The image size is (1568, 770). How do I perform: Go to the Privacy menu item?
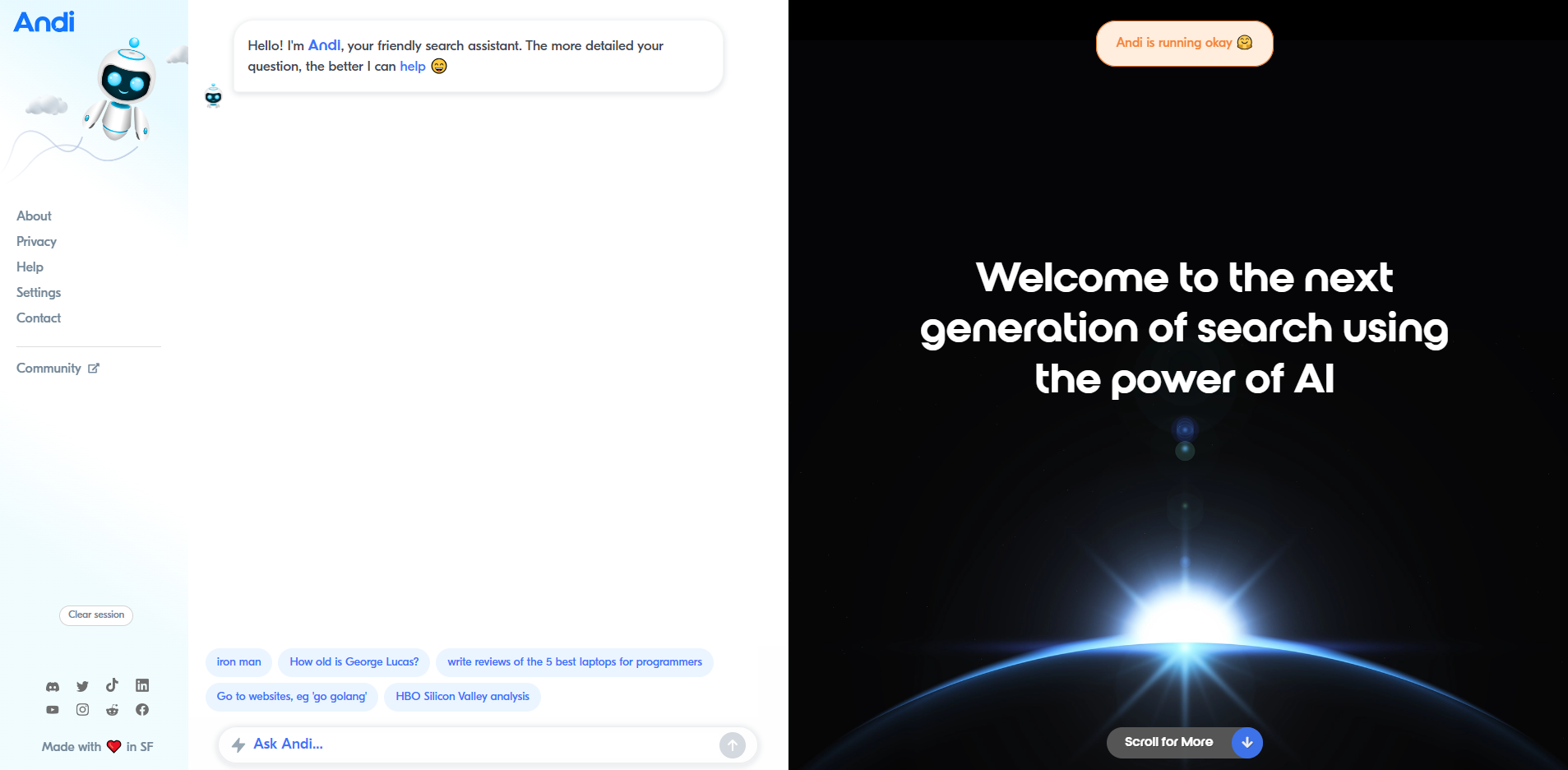coord(36,242)
